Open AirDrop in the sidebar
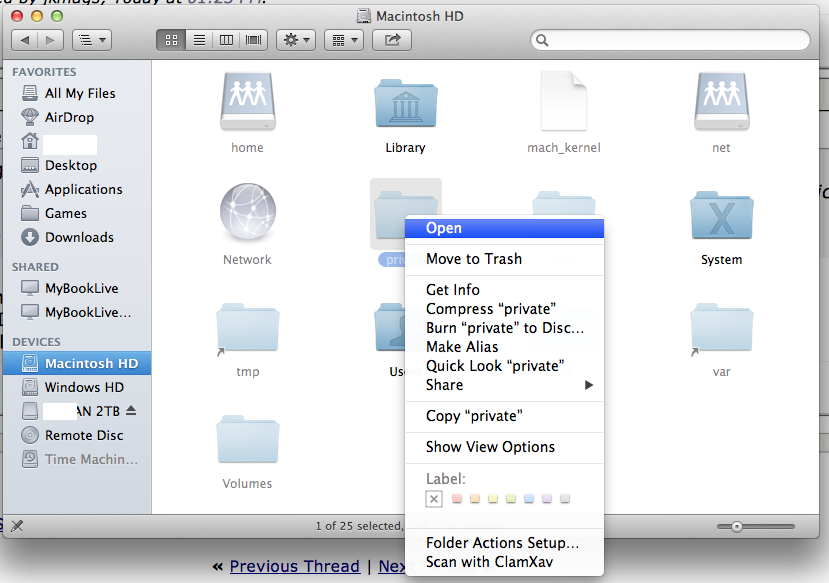829x583 pixels. [77, 117]
